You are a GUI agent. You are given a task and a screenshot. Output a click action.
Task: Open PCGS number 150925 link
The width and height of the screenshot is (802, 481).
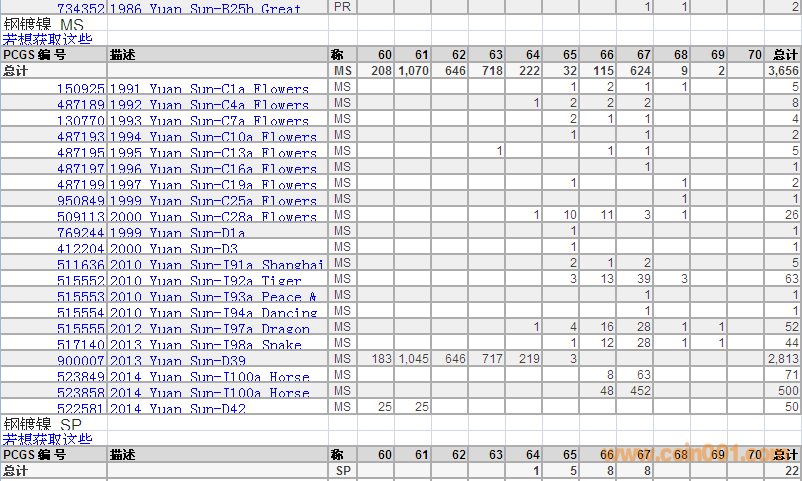(80, 89)
